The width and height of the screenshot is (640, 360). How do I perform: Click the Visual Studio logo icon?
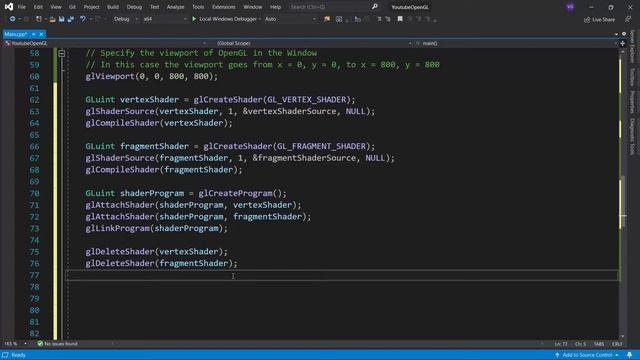point(9,7)
